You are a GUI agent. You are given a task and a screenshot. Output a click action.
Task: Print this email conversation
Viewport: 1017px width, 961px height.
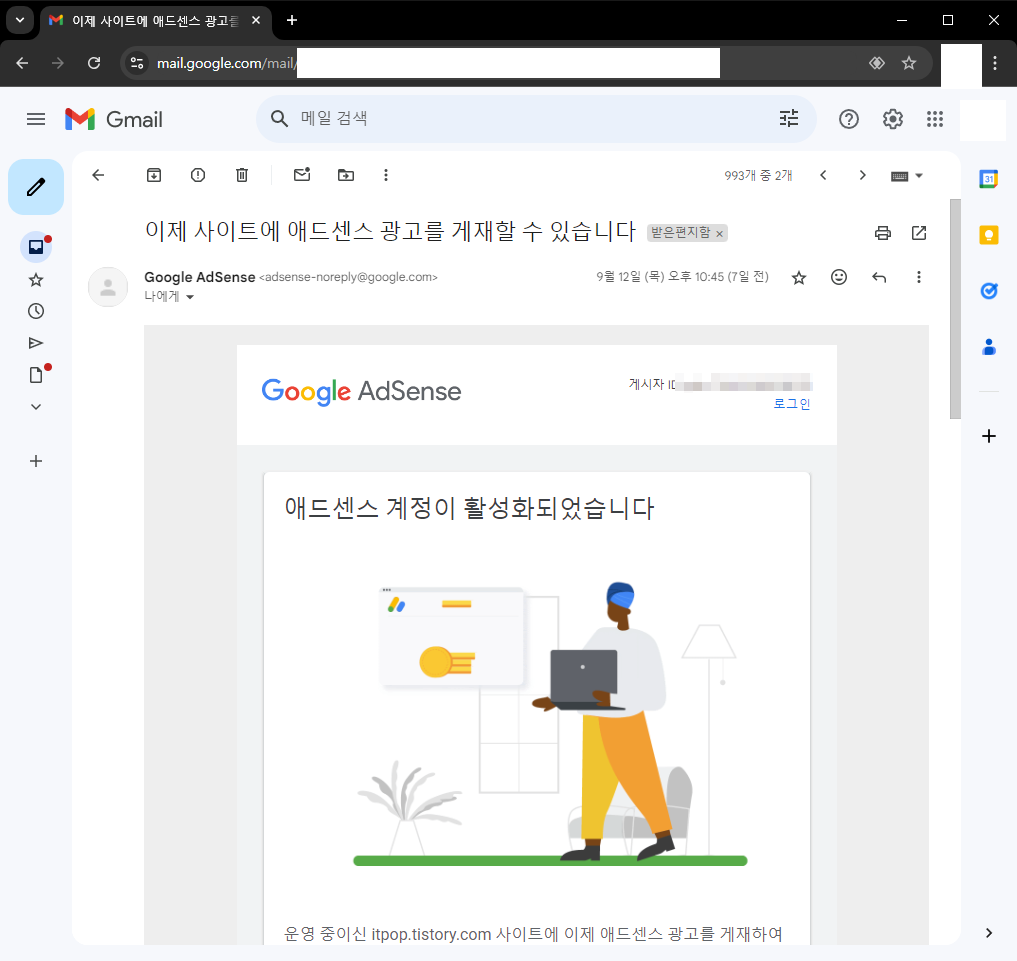coord(883,233)
